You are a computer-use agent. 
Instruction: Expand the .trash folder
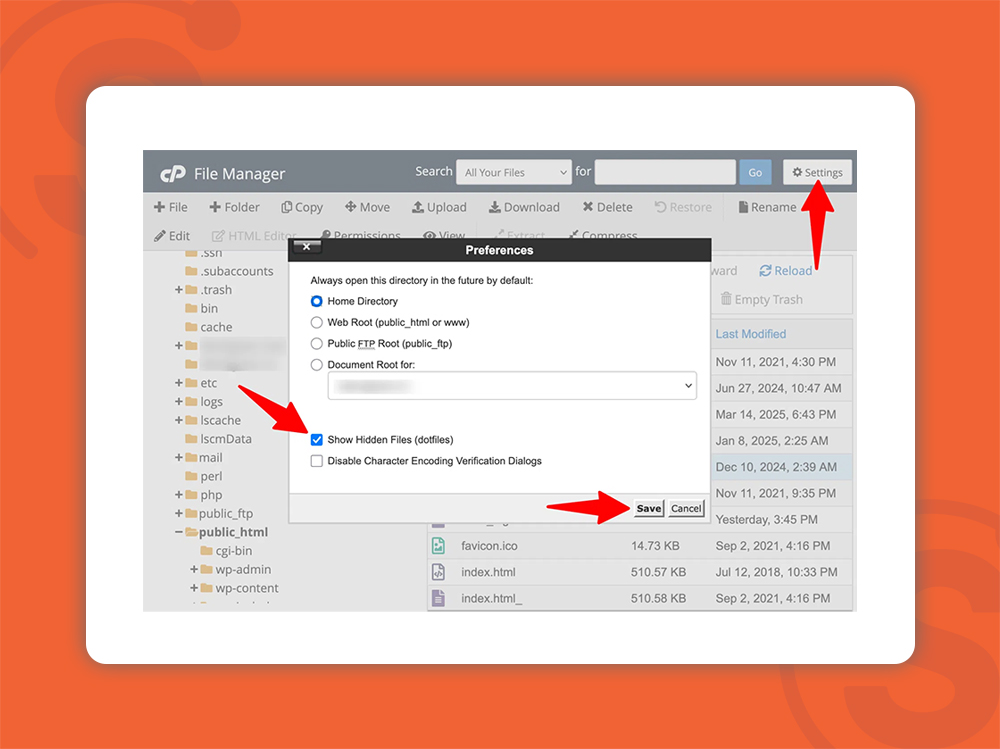pos(179,290)
